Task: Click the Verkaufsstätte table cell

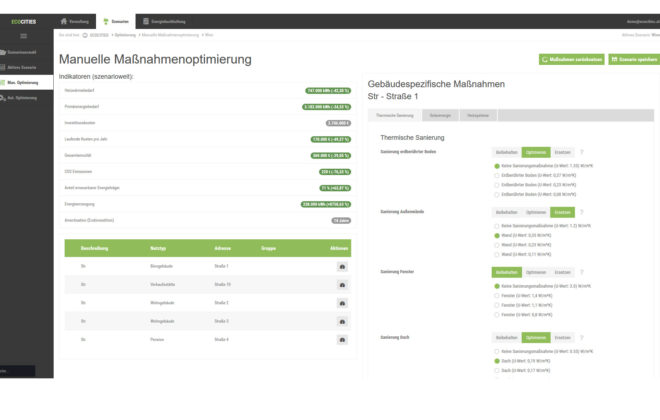Action: [x=162, y=285]
